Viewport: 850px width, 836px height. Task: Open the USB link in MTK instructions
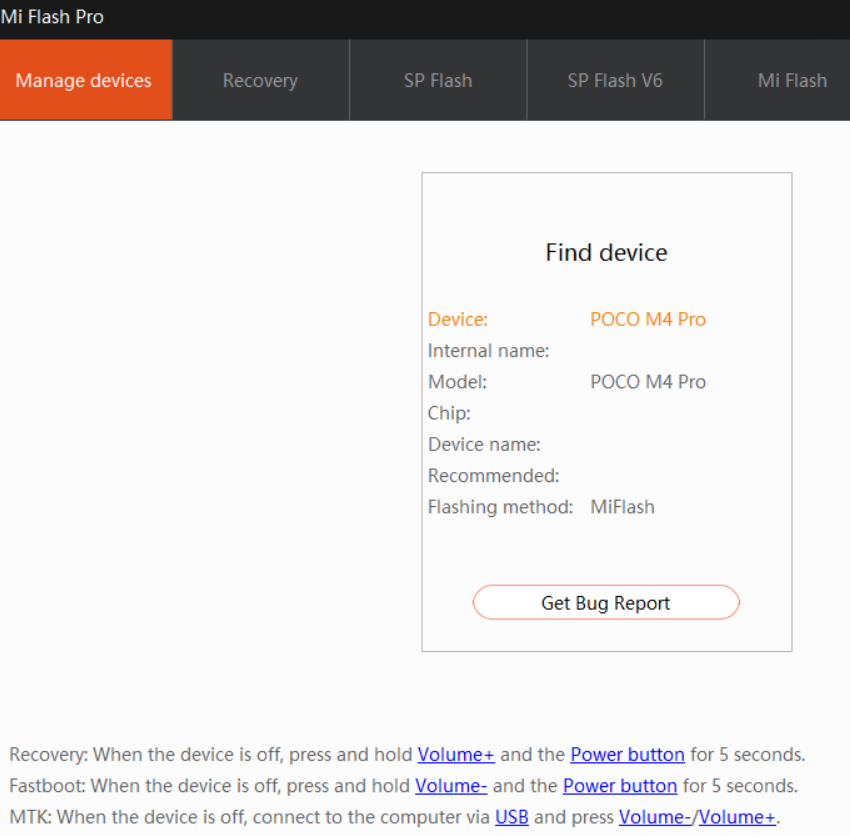(512, 817)
